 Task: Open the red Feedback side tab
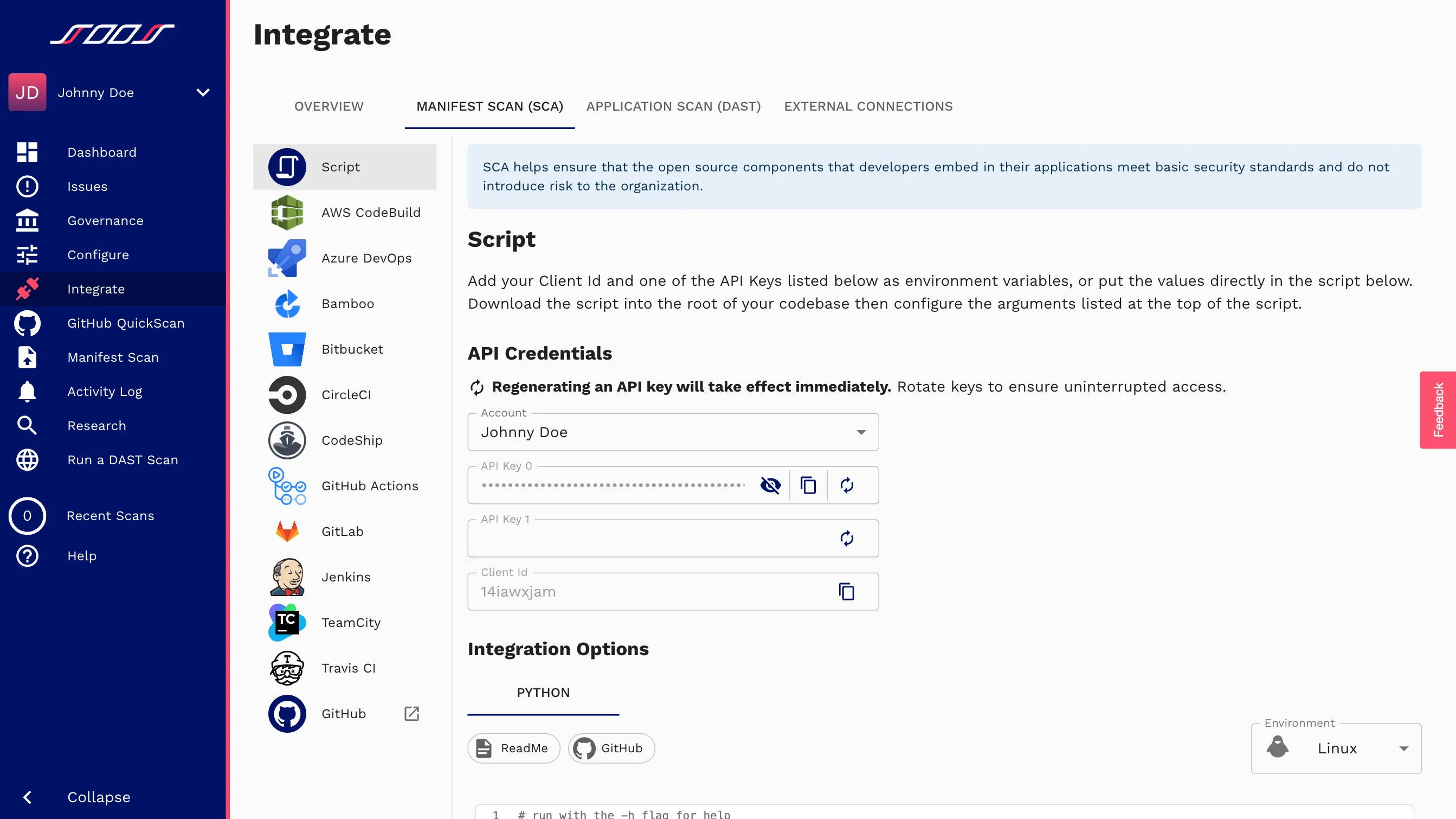tap(1438, 410)
